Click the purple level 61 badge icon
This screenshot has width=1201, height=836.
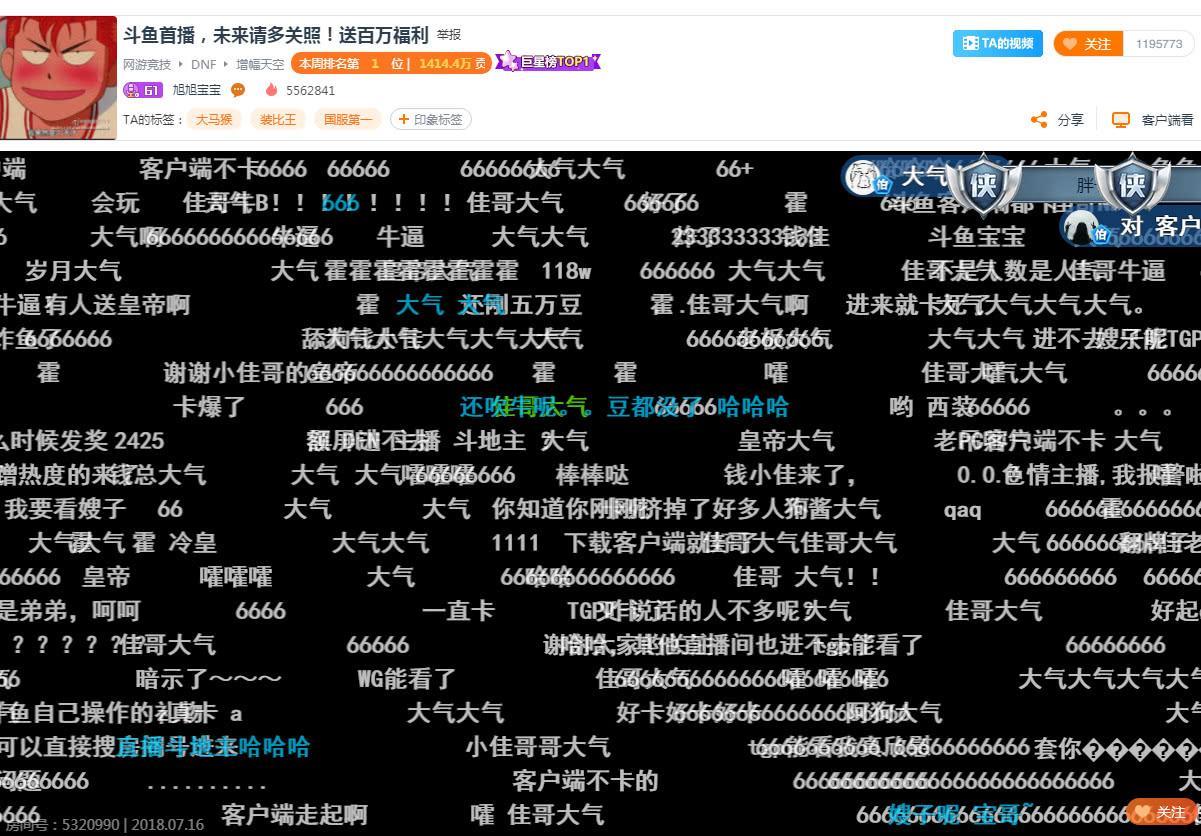[143, 90]
